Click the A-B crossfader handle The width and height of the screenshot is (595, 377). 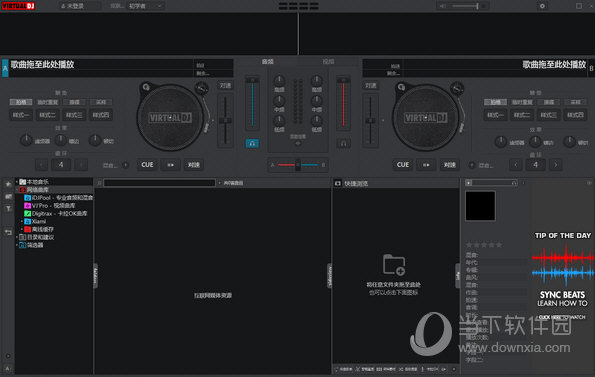298,165
